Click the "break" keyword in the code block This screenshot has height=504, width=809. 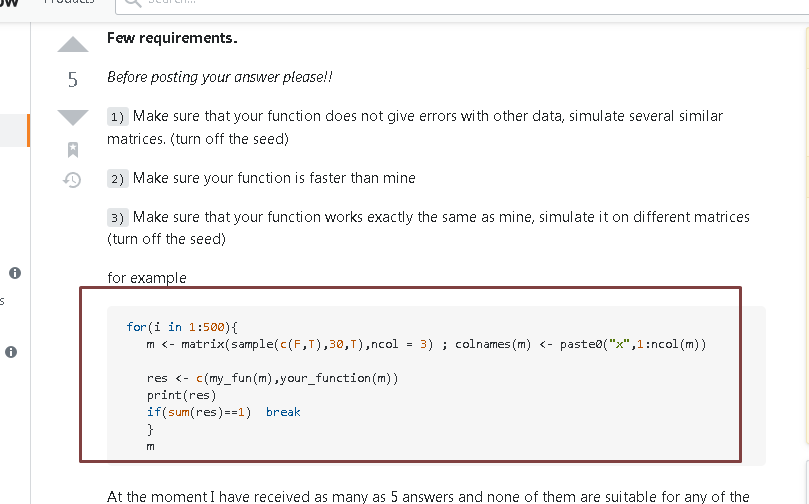click(283, 412)
